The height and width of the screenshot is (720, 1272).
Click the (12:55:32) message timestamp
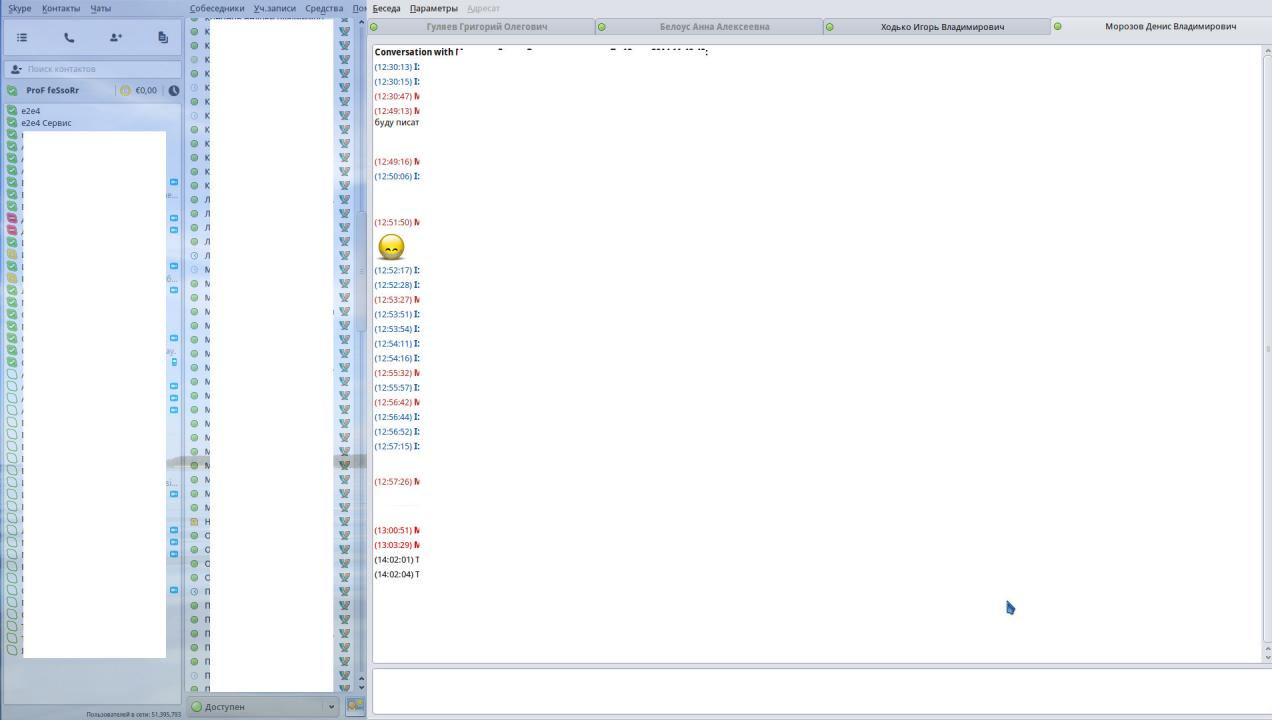pos(393,373)
